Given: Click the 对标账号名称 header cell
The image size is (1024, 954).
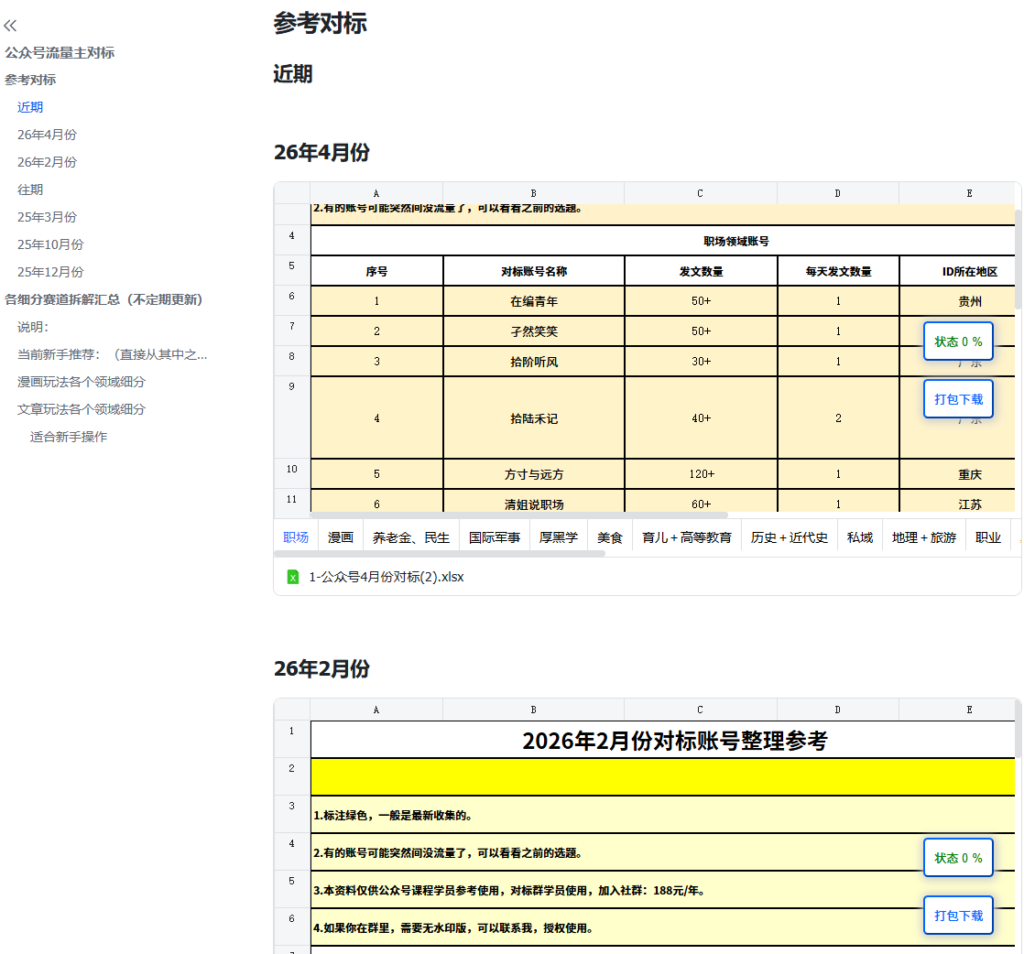Looking at the screenshot, I should pyautogui.click(x=534, y=271).
